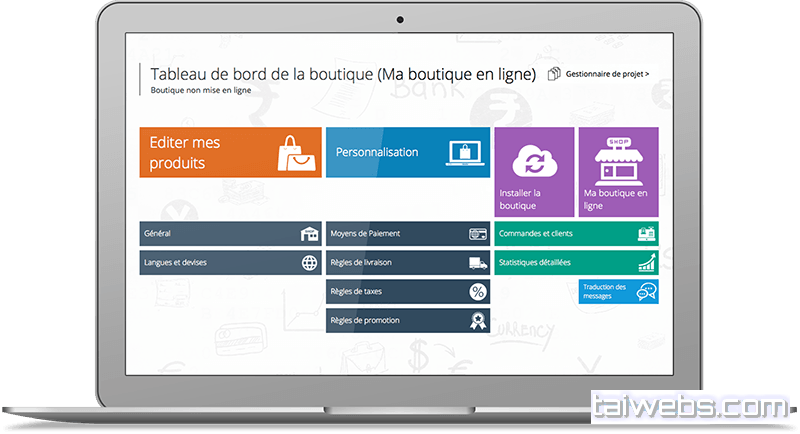800x434 pixels.
Task: Open the Gestionnaire de projet link
Action: pyautogui.click(x=607, y=74)
